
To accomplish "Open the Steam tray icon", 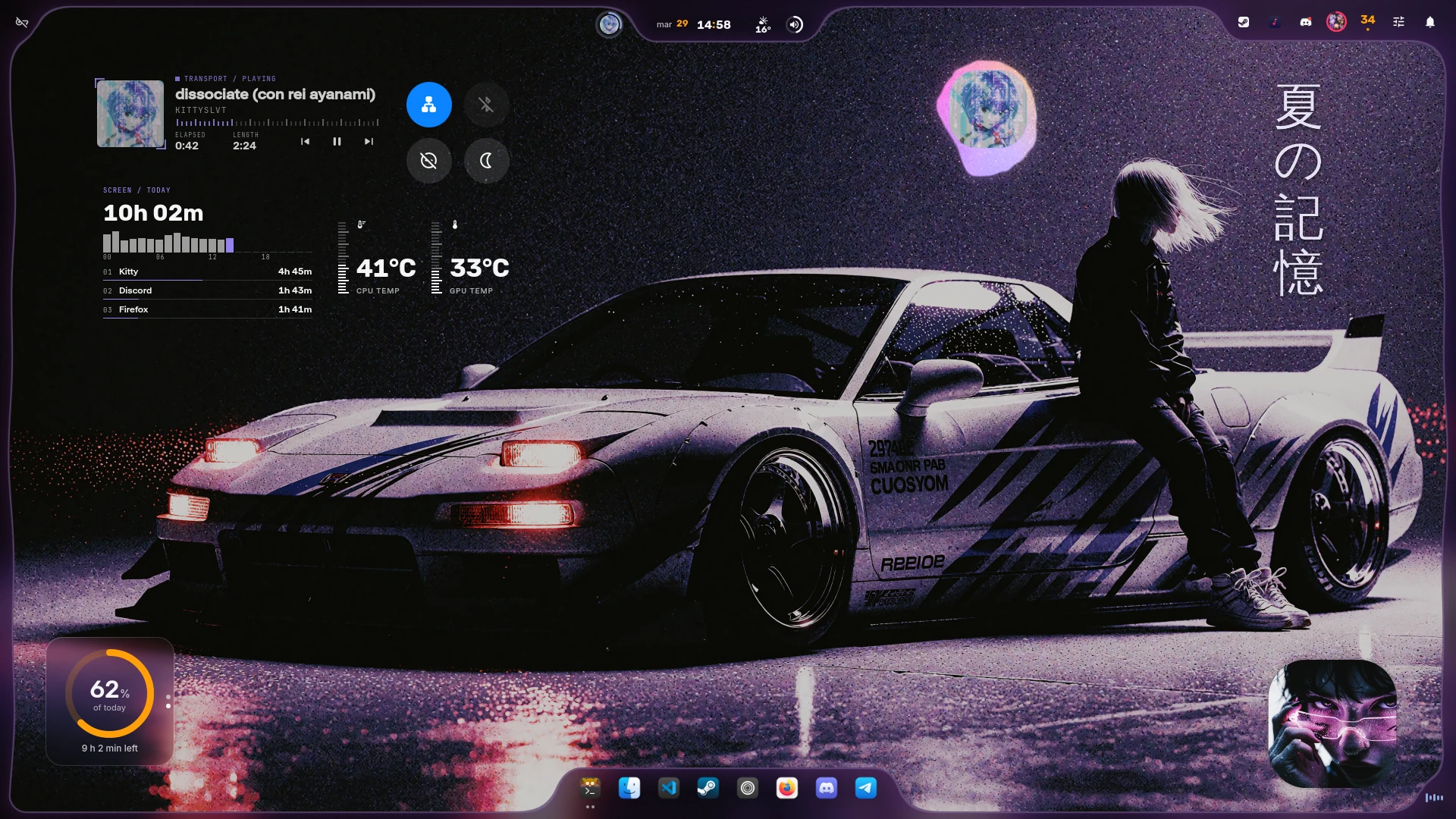I will (1244, 22).
